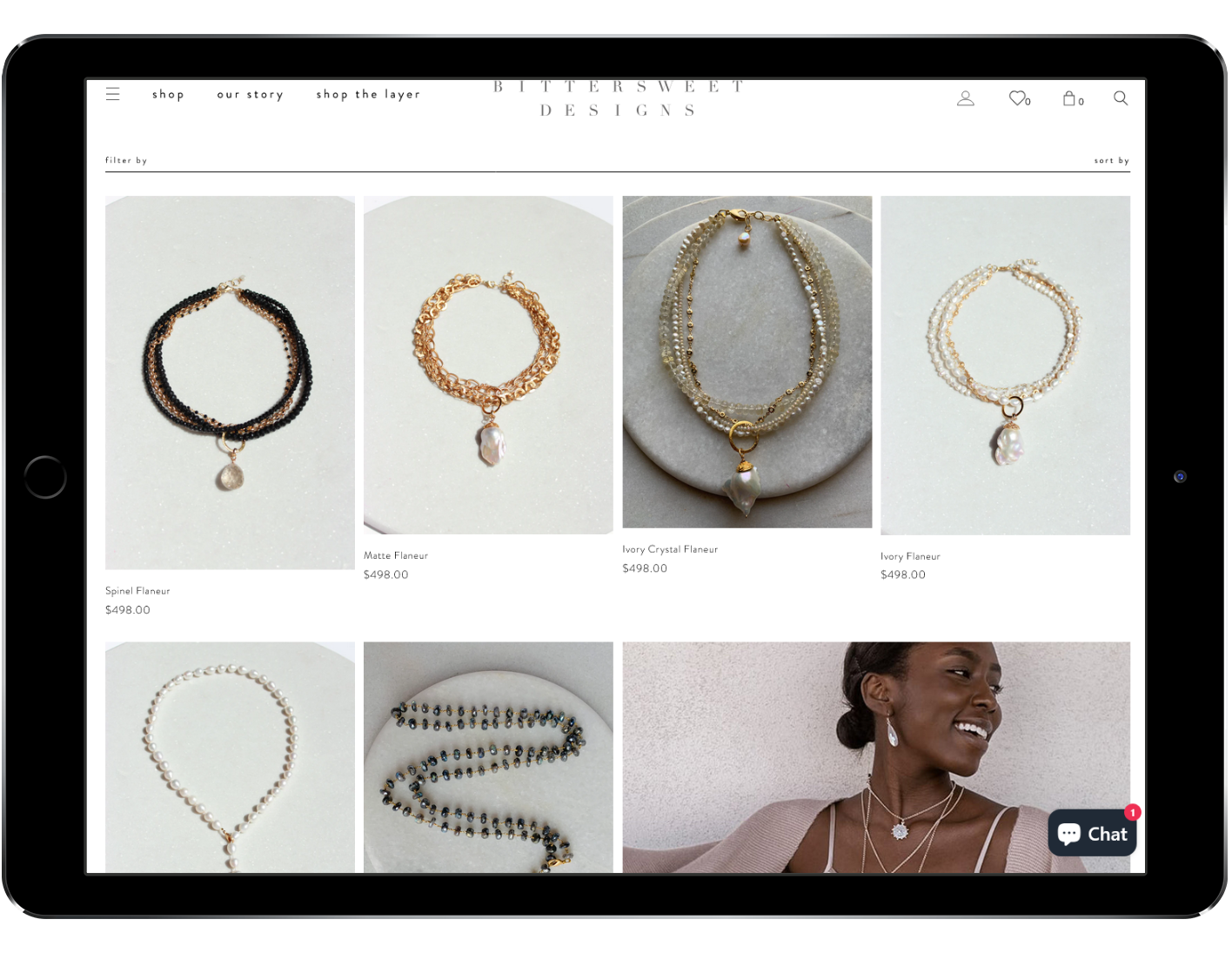This screenshot has width=1232, height=953.
Task: Click the search magnifier icon
Action: click(1121, 98)
